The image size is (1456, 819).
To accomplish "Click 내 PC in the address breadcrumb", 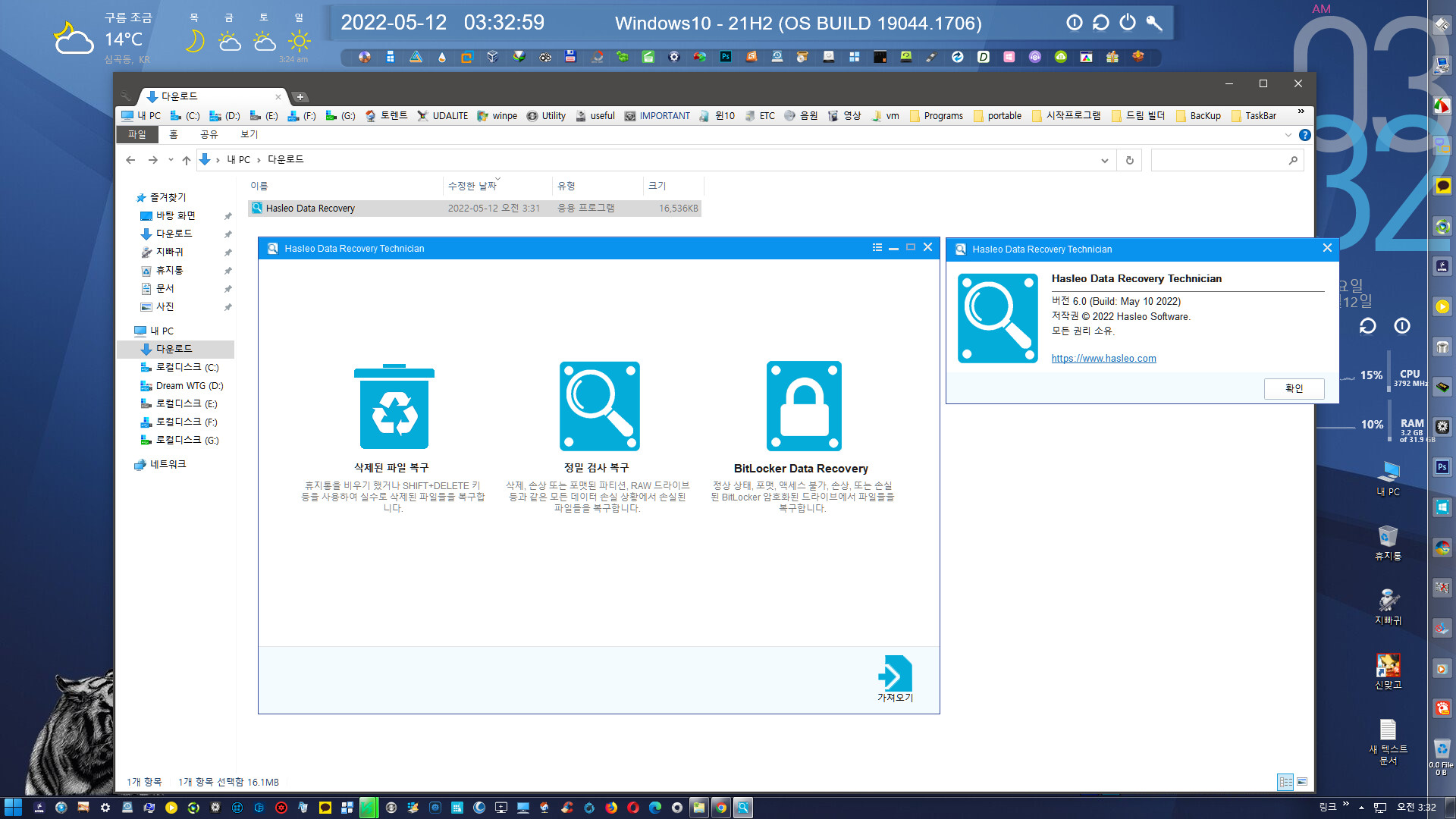I will [x=238, y=160].
